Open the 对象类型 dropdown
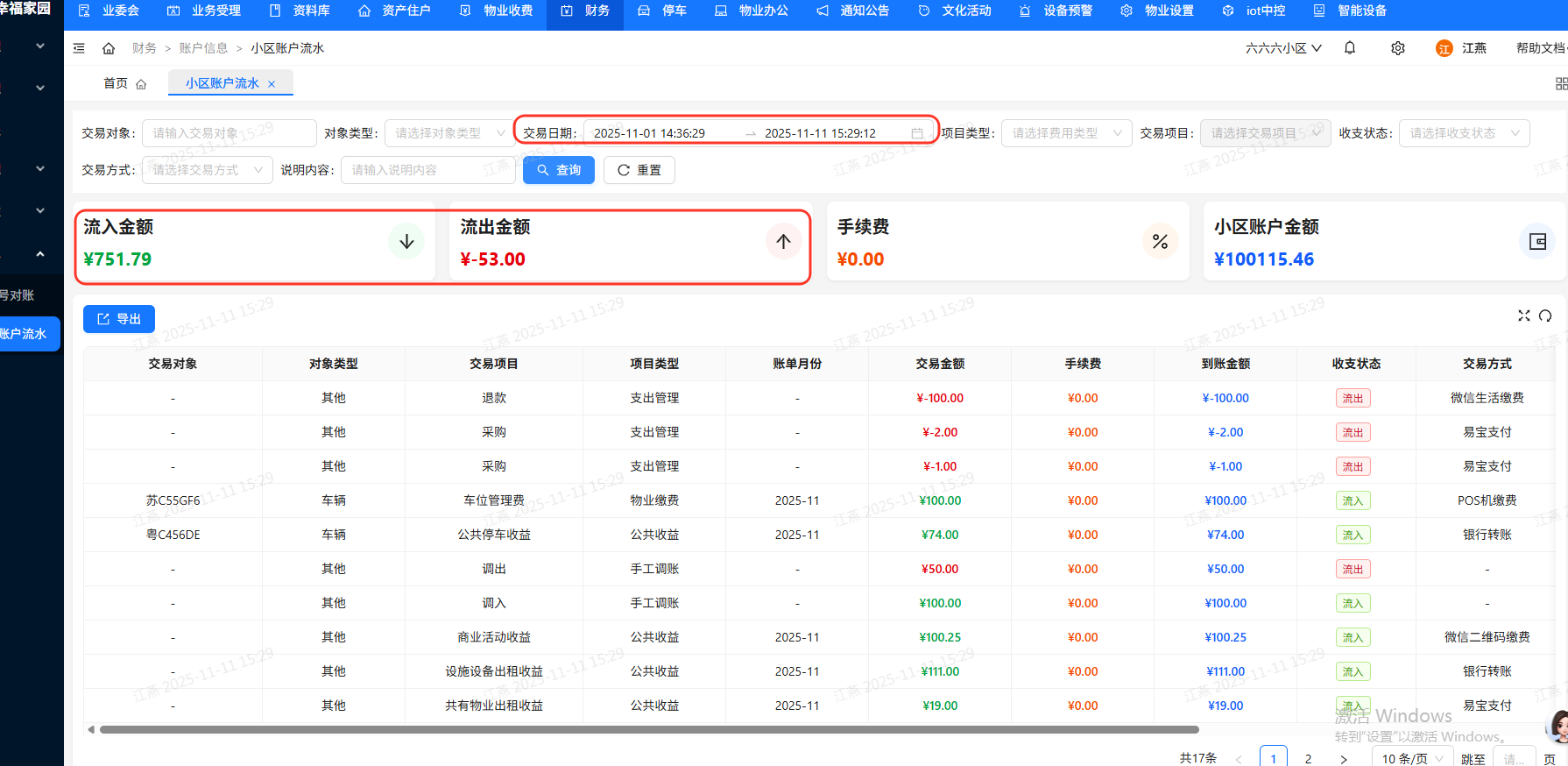 coord(448,133)
